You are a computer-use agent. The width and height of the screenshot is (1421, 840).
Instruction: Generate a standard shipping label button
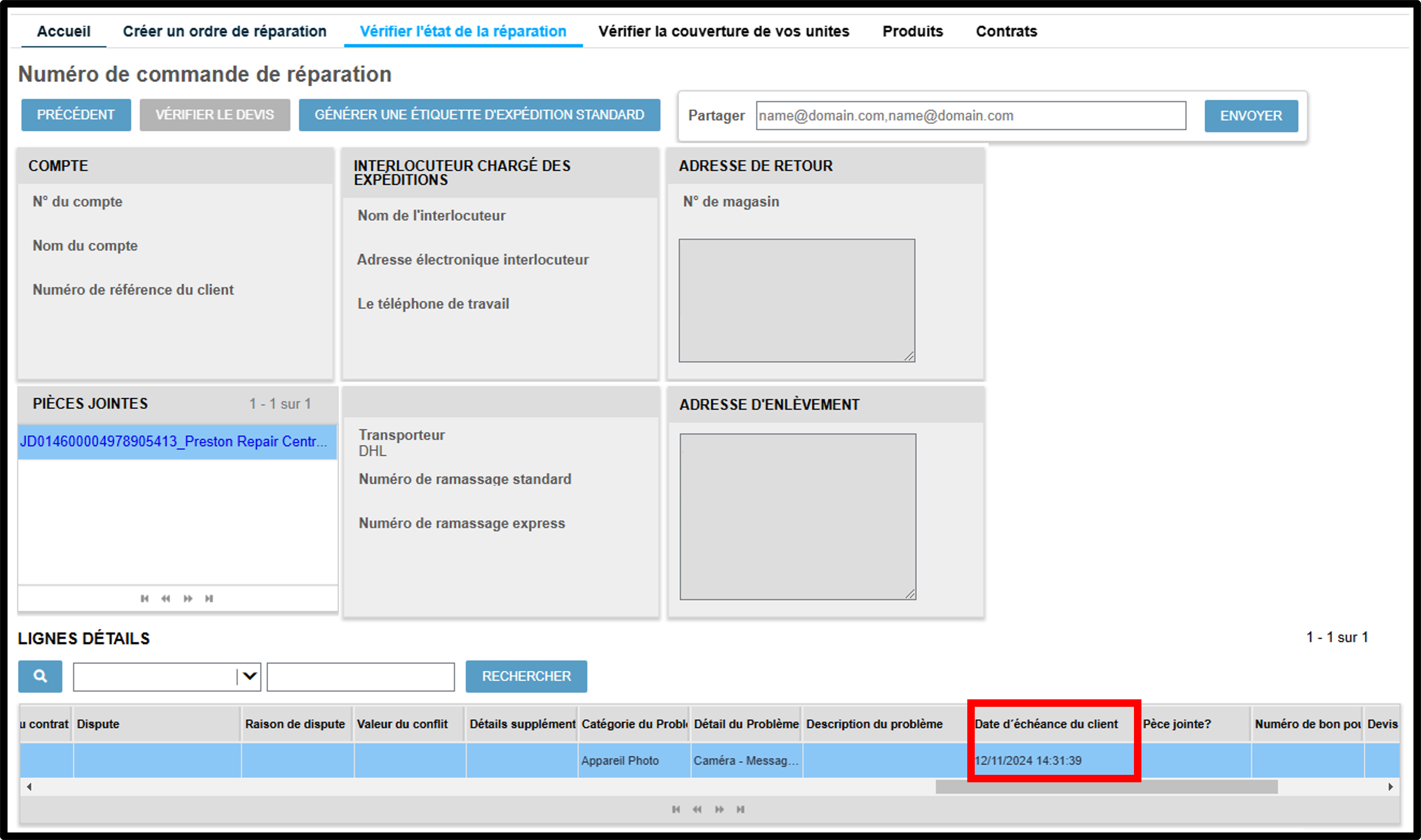pyautogui.click(x=479, y=115)
